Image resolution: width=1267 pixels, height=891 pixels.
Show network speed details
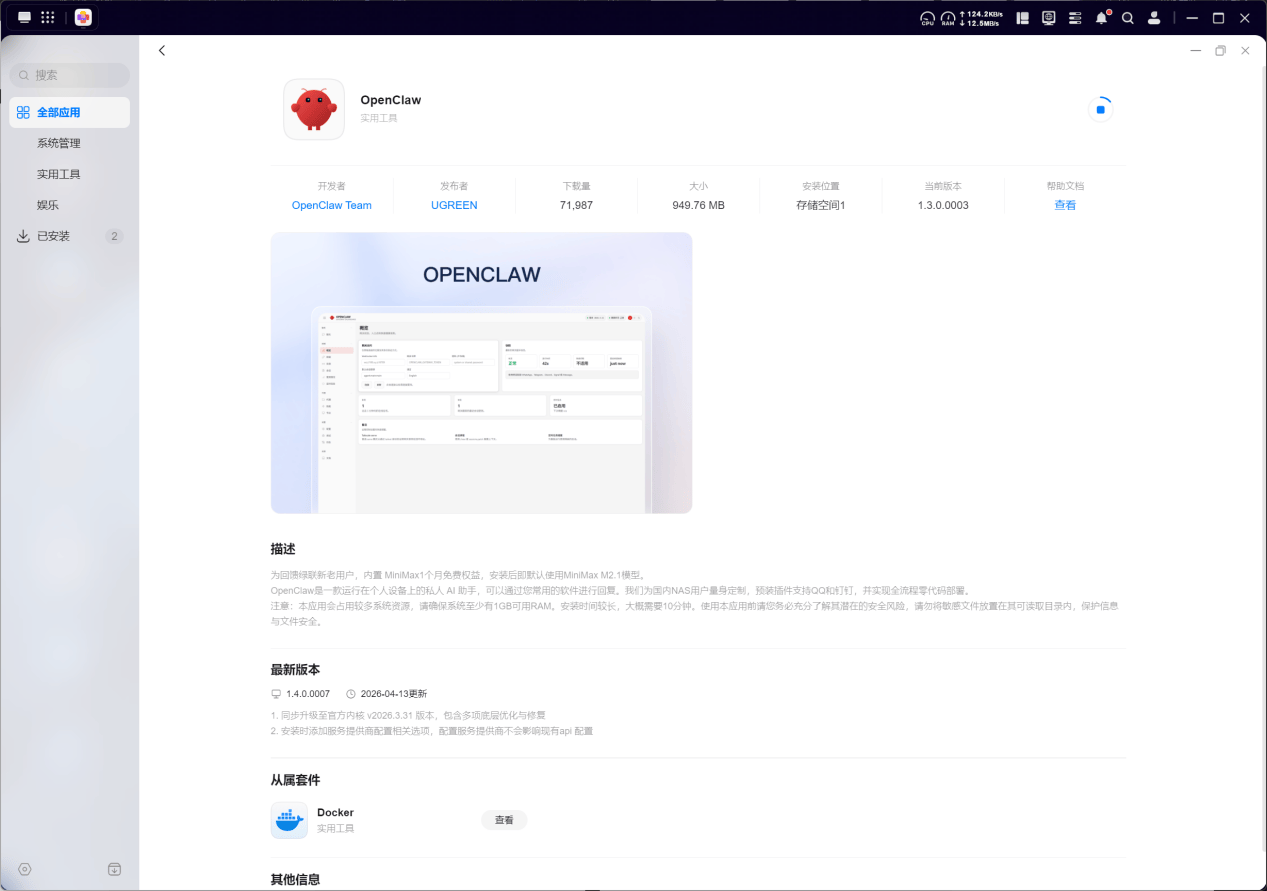click(982, 18)
